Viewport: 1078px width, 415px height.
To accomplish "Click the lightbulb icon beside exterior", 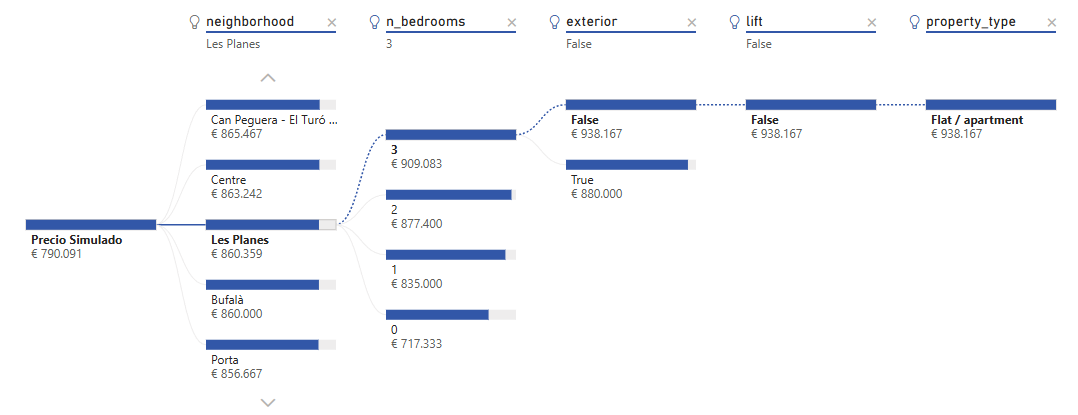I will (x=555, y=22).
